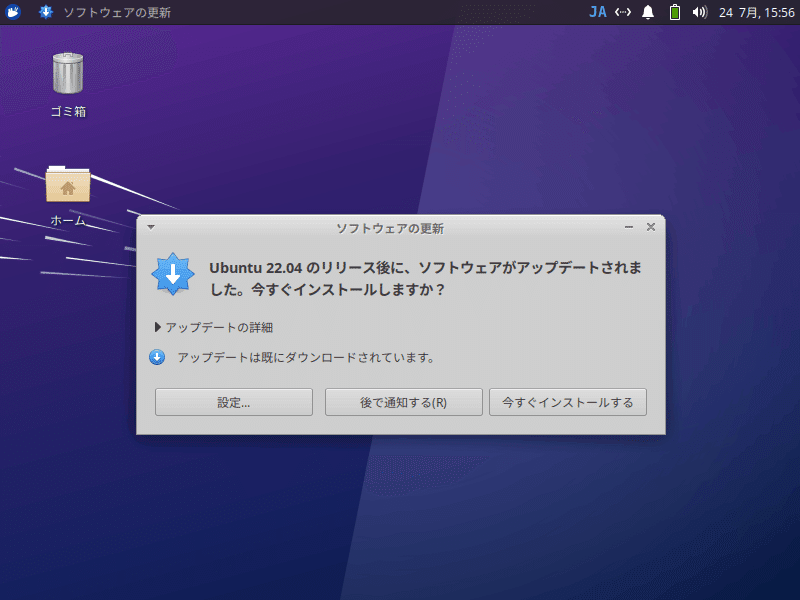This screenshot has height=600, width=800.
Task: Click text アップデートは既にダウンロードされています。
Action: (x=306, y=358)
